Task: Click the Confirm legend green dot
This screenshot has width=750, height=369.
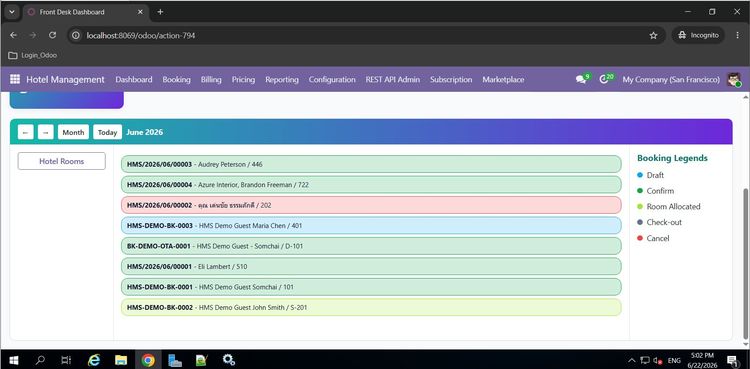Action: 640,191
